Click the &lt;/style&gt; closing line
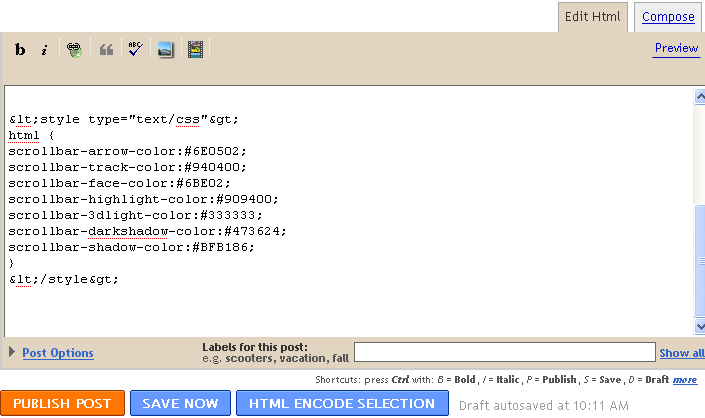705x418 pixels. [x=63, y=280]
